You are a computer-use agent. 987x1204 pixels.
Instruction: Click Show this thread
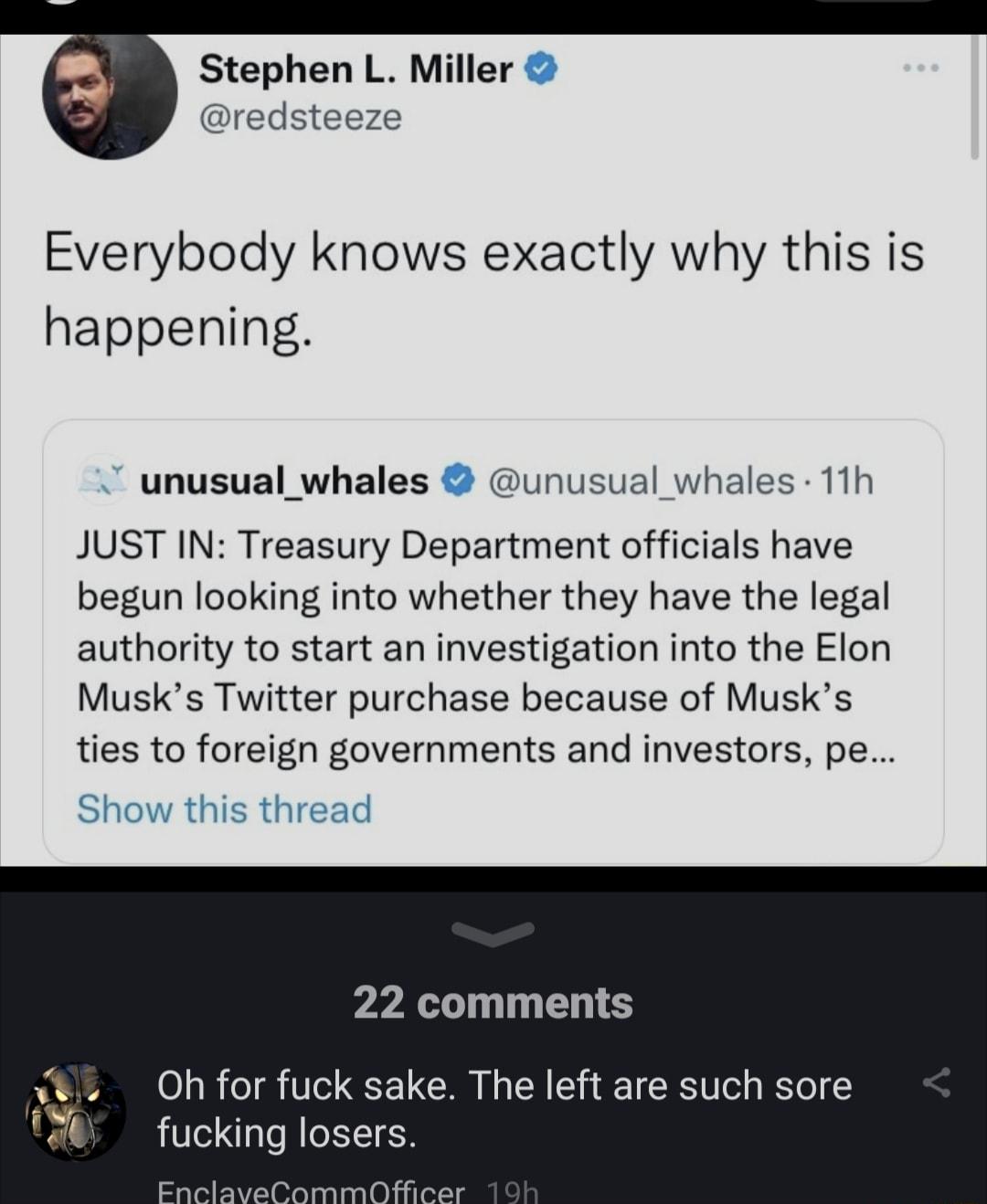click(224, 808)
